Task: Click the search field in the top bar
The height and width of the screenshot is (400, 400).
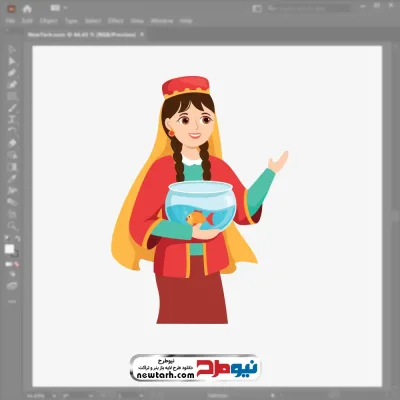Action: (308, 9)
